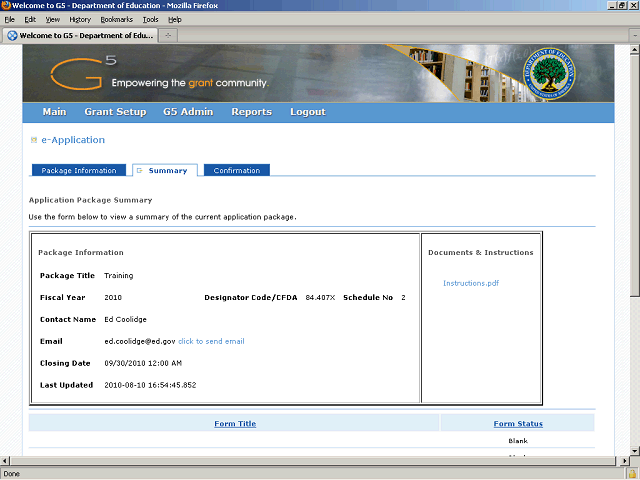
Task: Open the Edit menu
Action: click(30, 20)
